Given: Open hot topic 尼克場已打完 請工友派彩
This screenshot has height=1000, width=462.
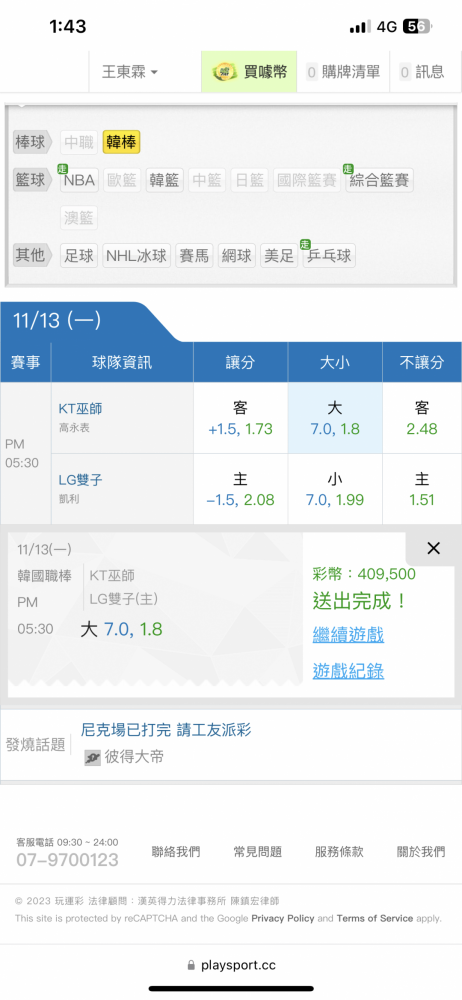Looking at the screenshot, I should point(167,730).
